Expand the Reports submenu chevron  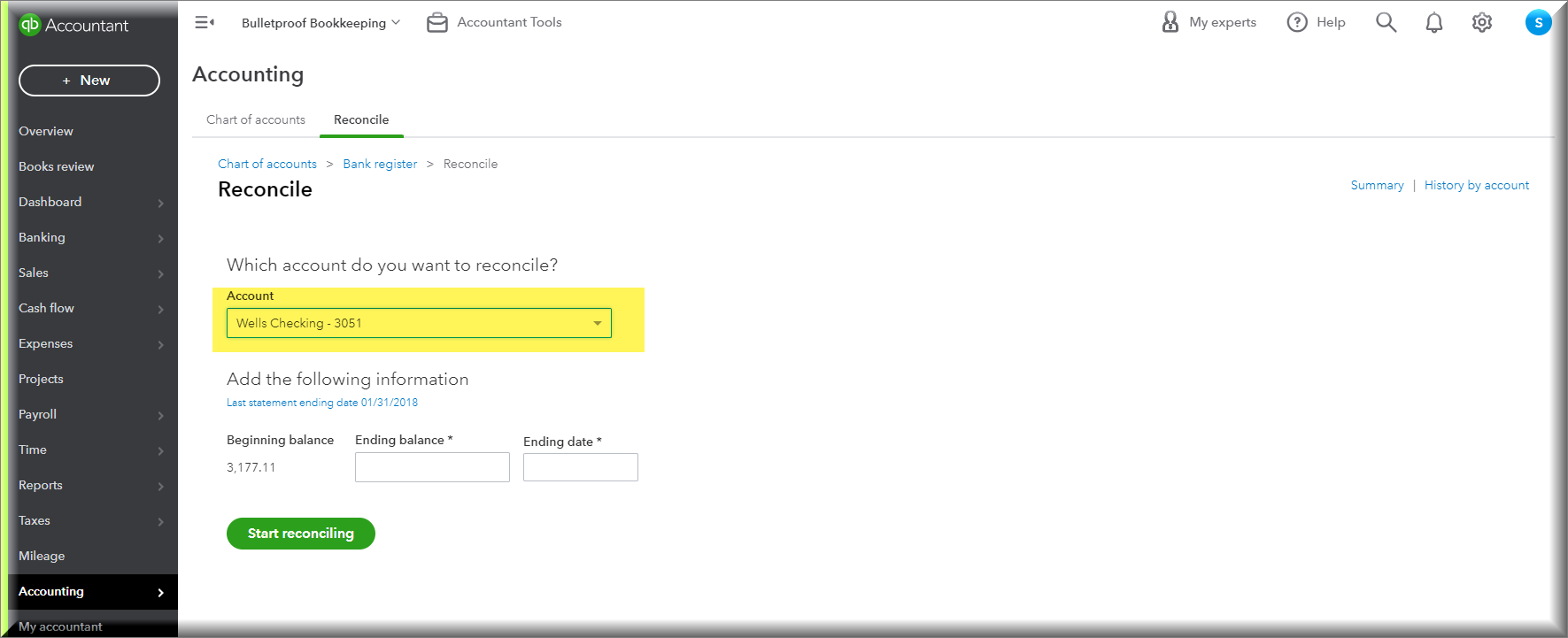(160, 486)
